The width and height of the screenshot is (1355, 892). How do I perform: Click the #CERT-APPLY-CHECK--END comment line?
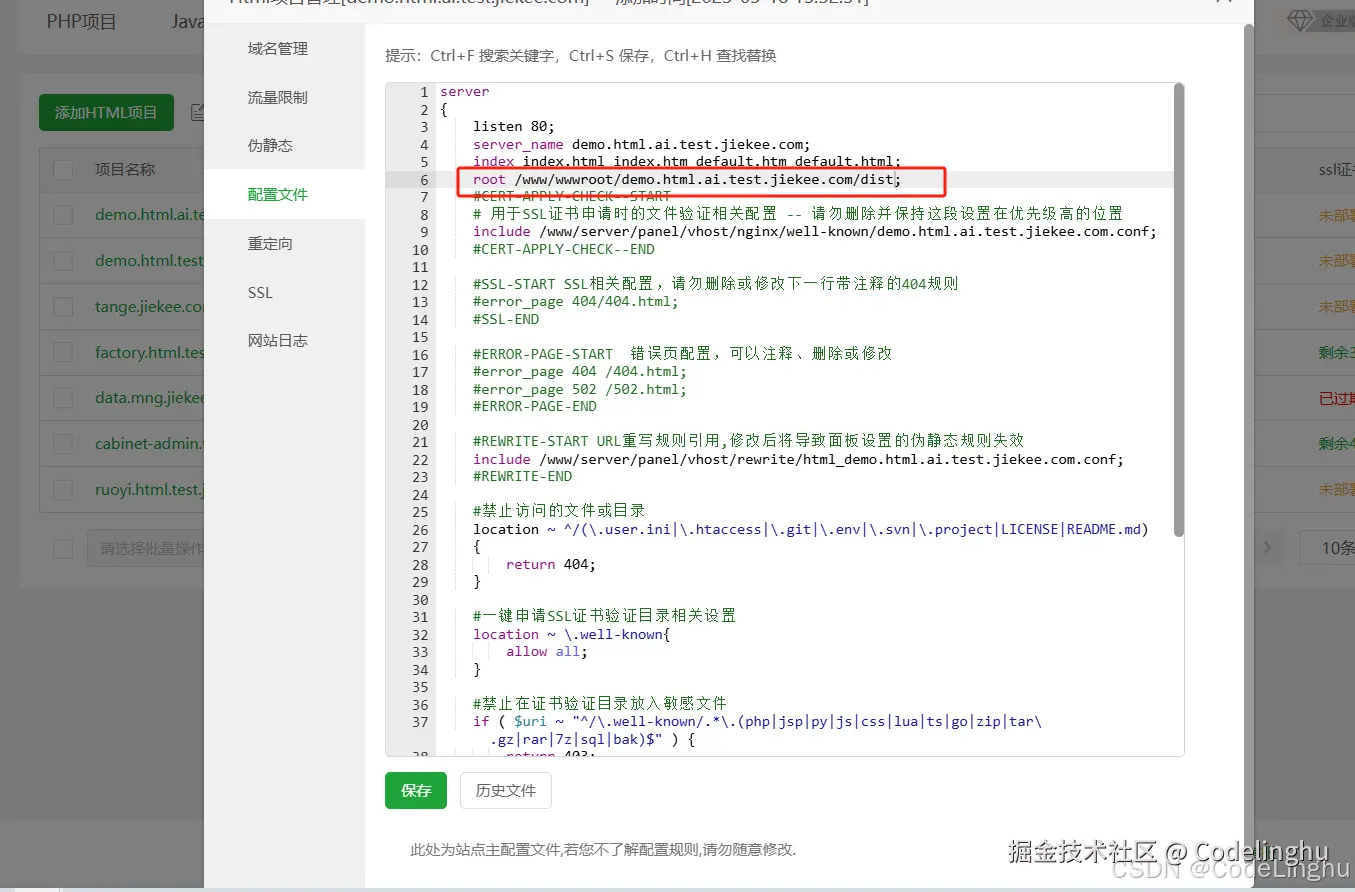[564, 249]
